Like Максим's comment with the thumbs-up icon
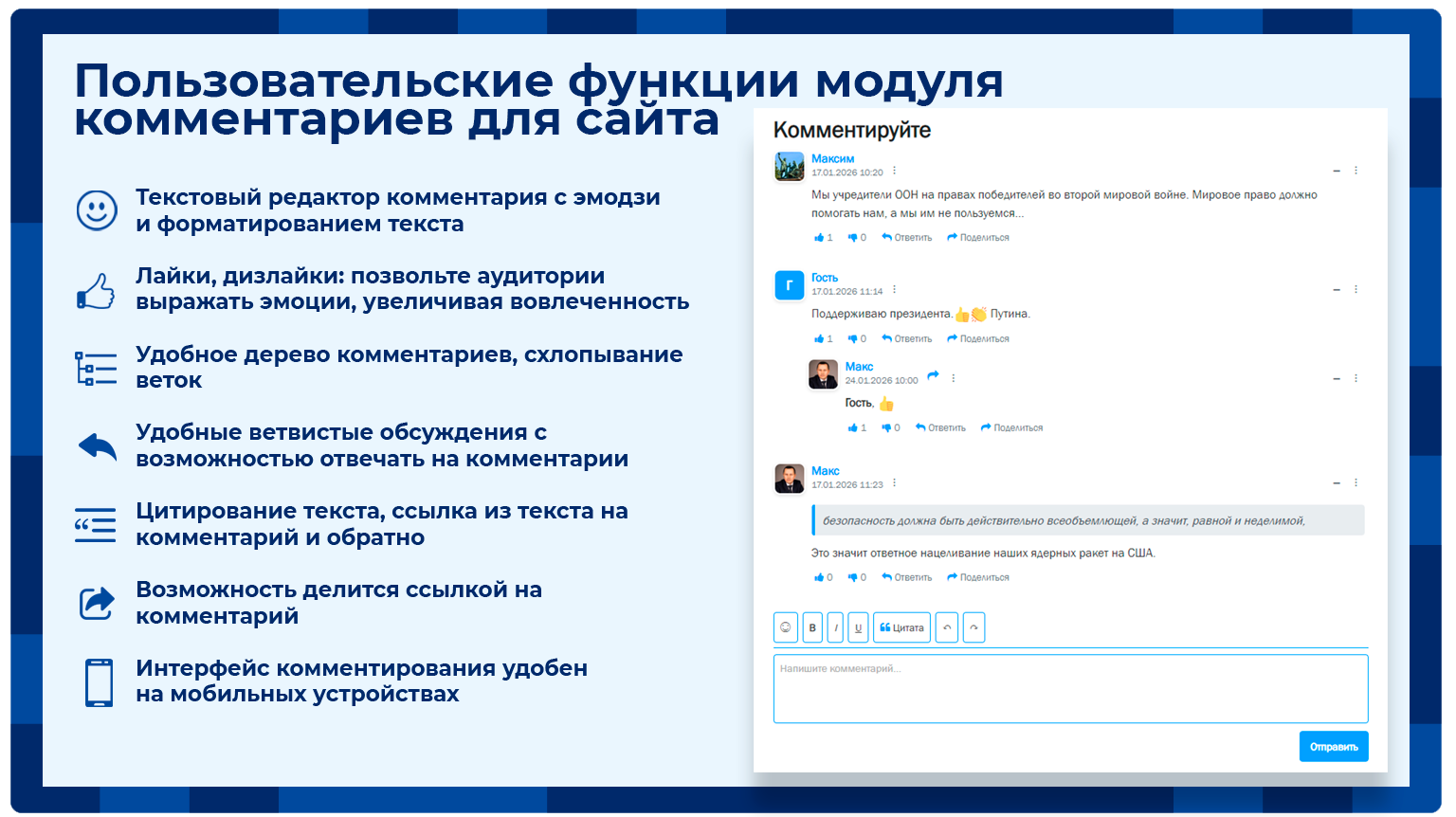The width and height of the screenshot is (1456, 817). (819, 237)
